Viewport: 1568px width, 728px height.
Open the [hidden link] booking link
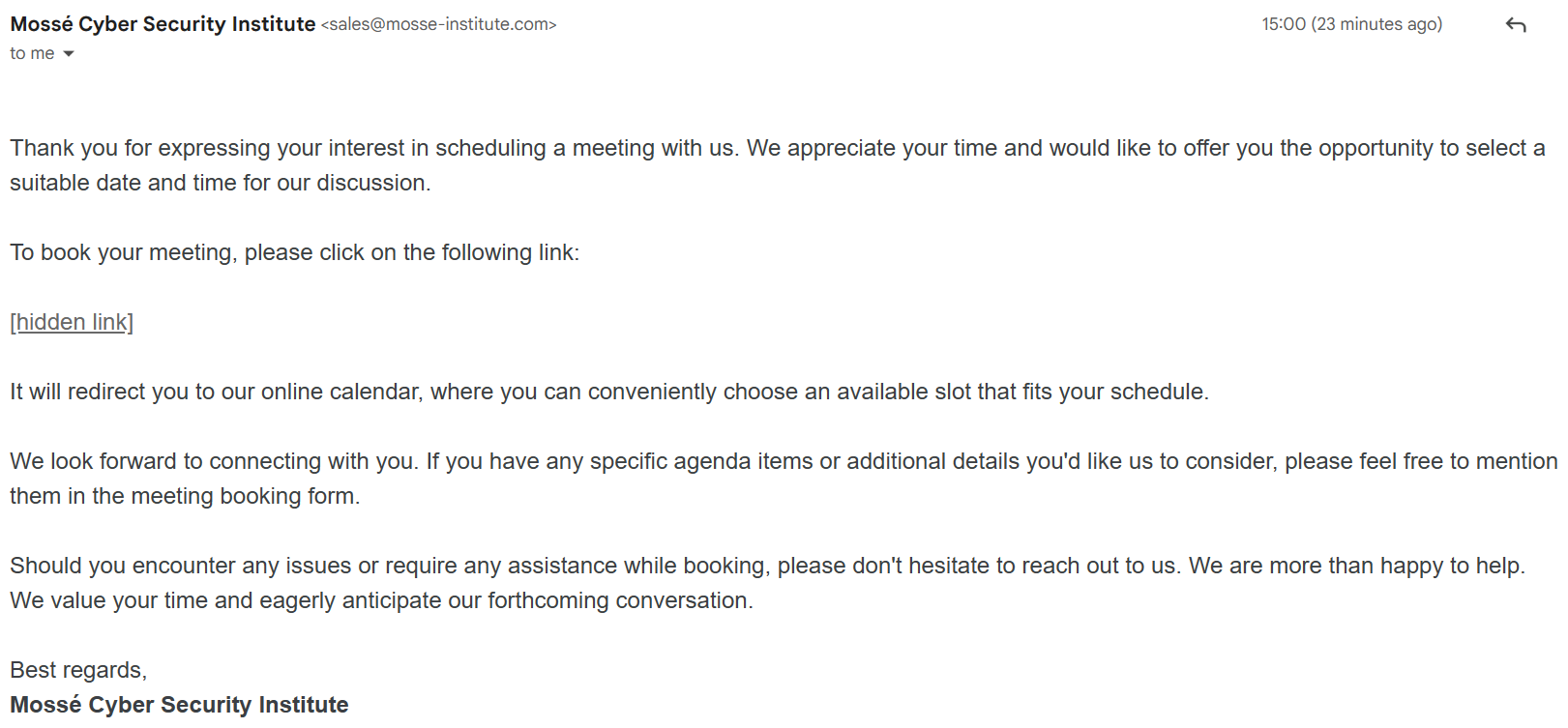[x=72, y=322]
